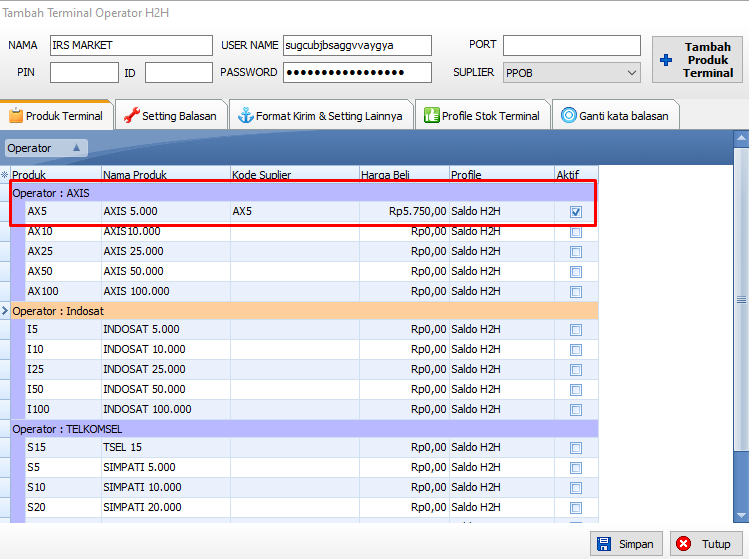The height and width of the screenshot is (559, 749).
Task: Click the Profile Stok Terminal tab icon
Action: click(x=431, y=116)
